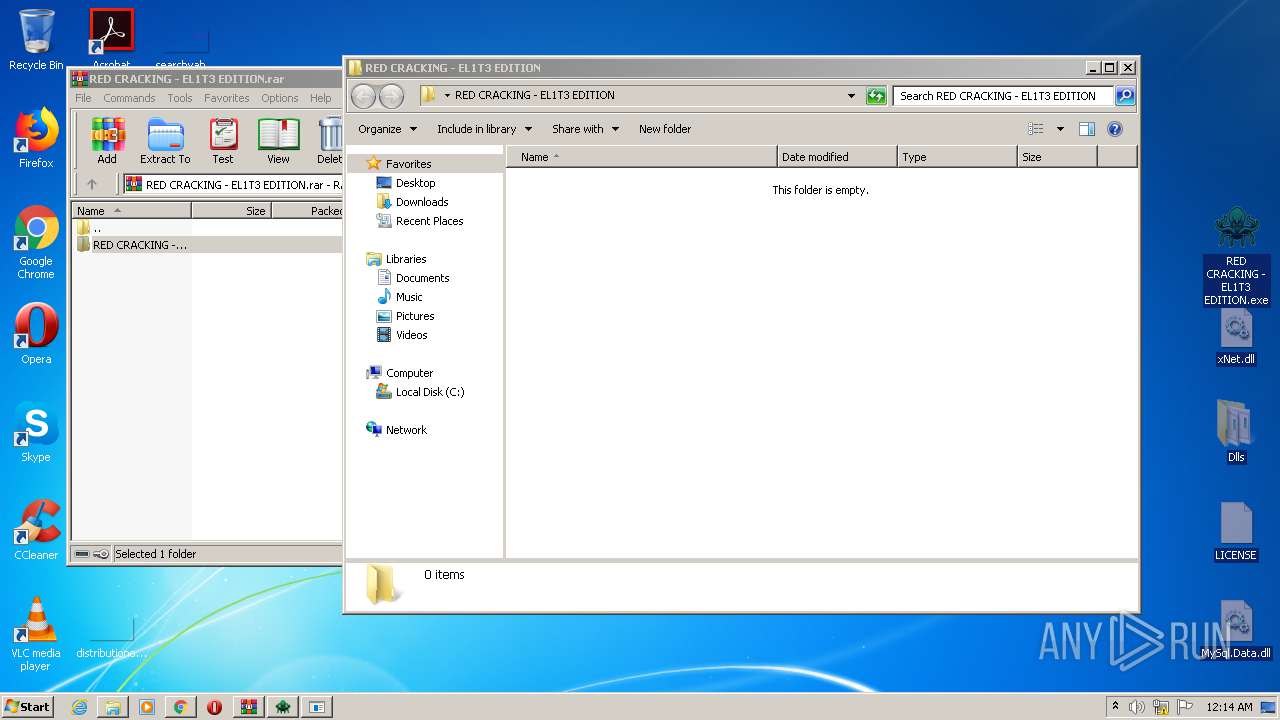Screen dimensions: 1280x720
Task: Click the WinRAR Extract To icon
Action: click(165, 141)
